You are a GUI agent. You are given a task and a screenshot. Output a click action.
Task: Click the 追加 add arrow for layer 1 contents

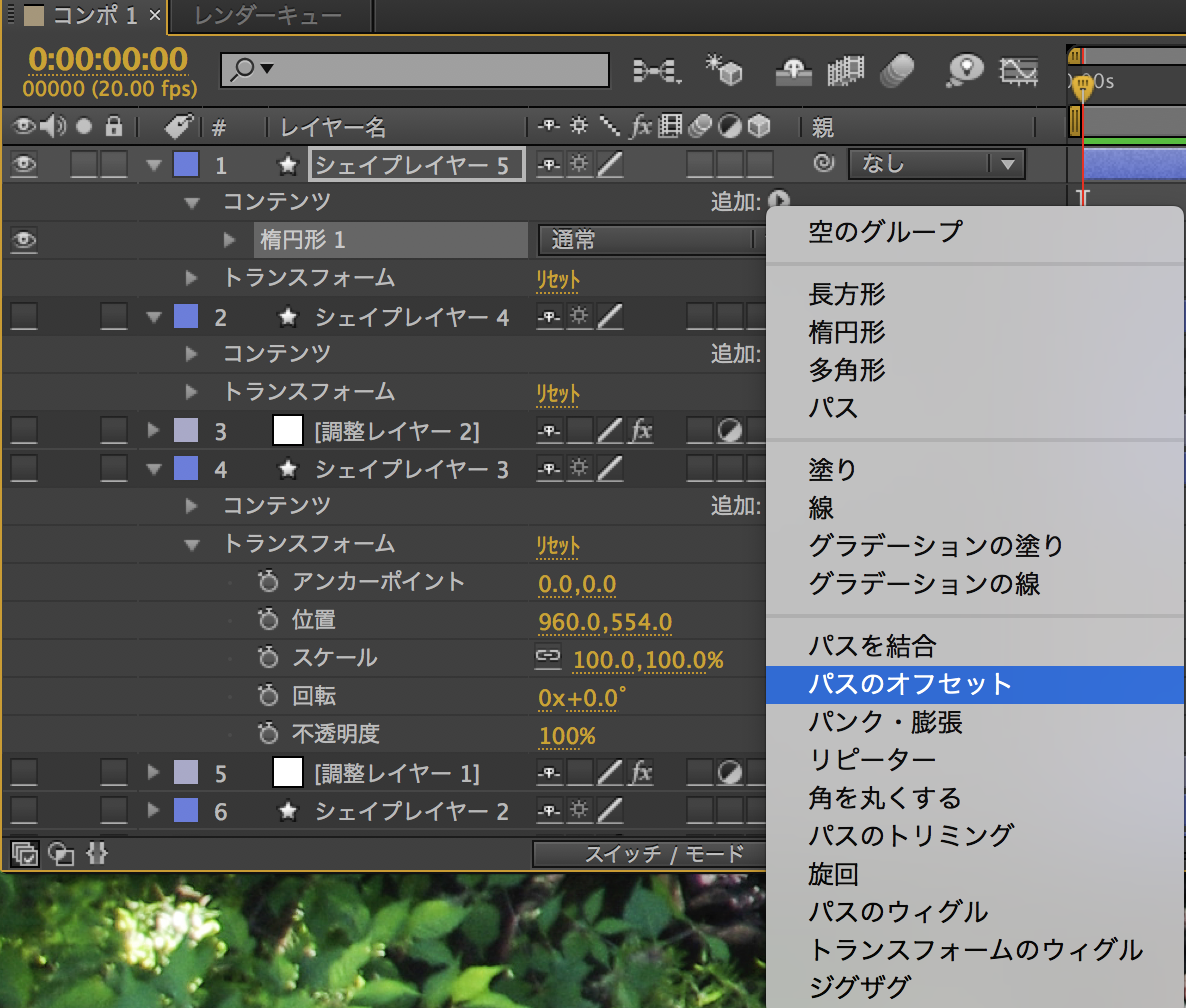[778, 200]
